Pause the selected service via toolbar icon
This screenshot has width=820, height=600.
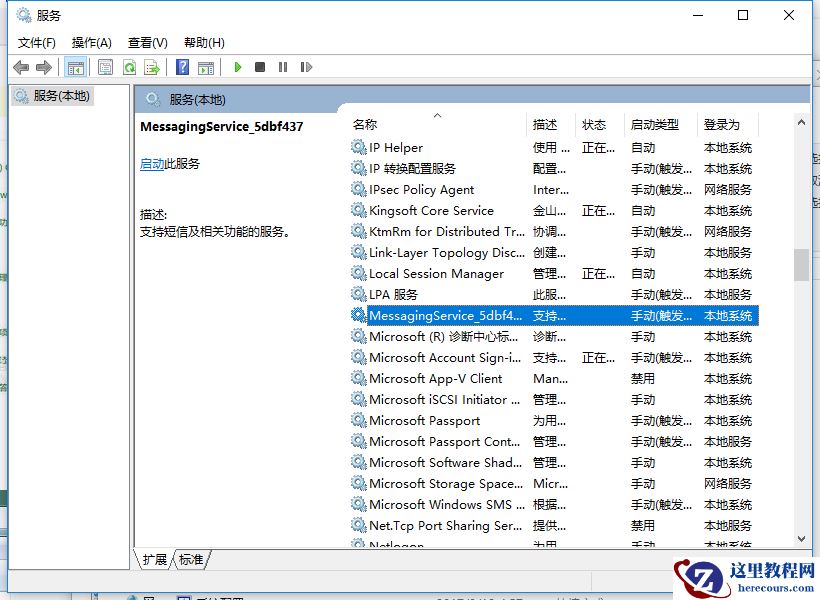[283, 67]
